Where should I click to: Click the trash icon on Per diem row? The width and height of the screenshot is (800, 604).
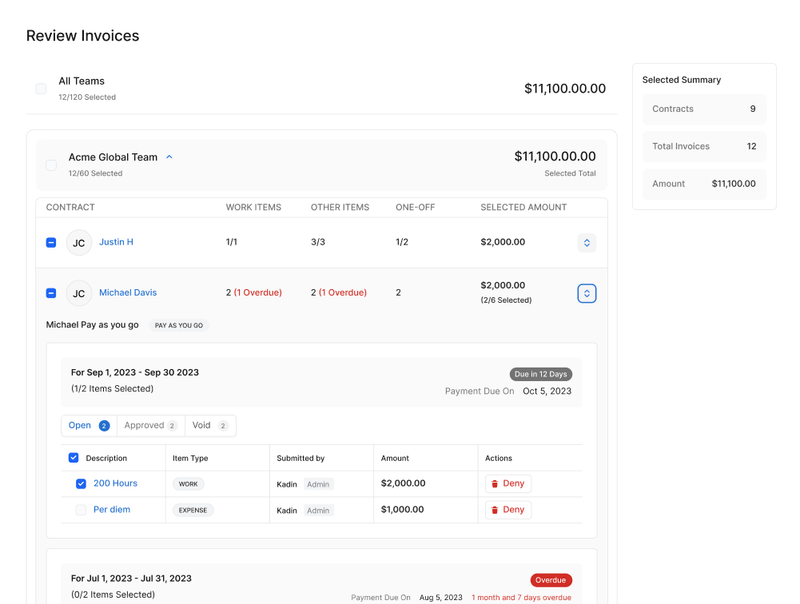(x=495, y=510)
